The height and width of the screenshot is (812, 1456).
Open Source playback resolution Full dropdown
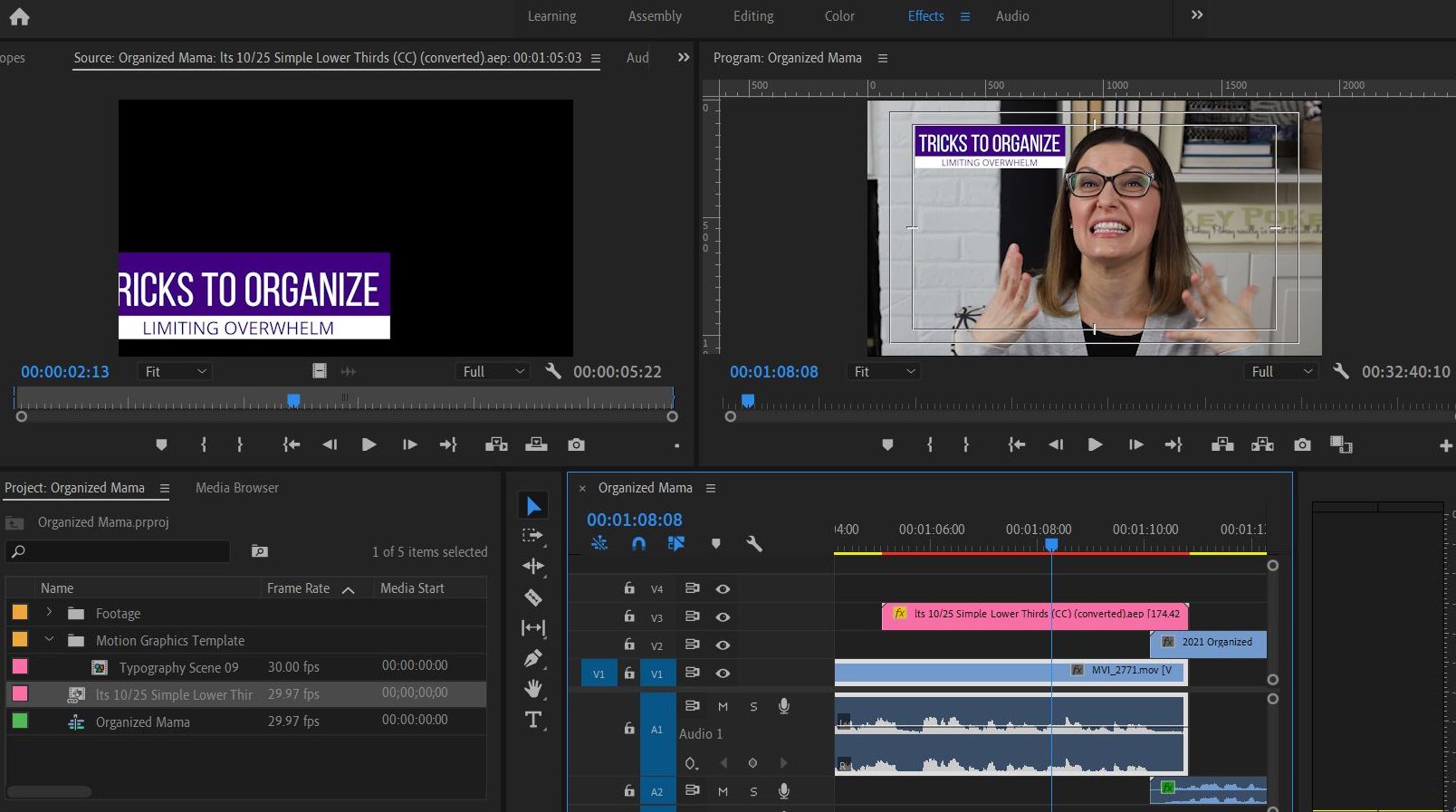[x=493, y=371]
